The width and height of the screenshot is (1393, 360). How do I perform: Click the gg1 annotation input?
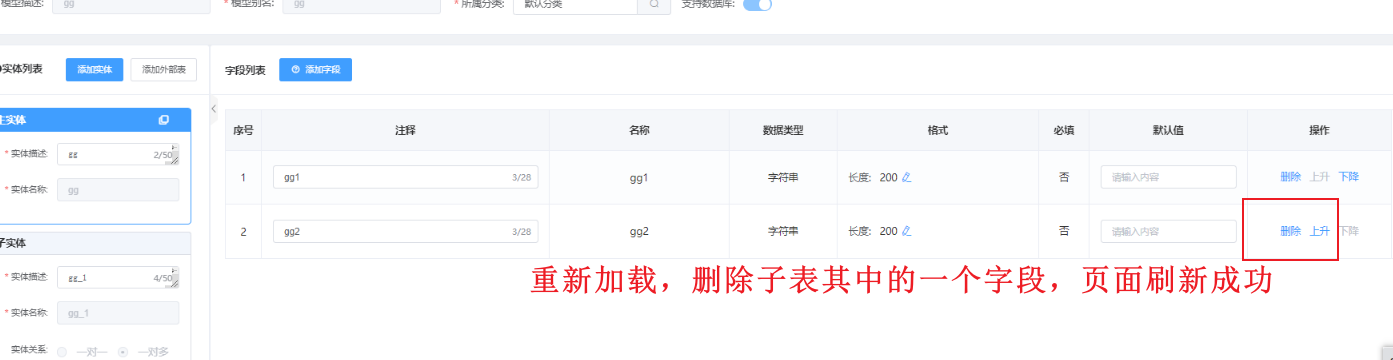pyautogui.click(x=405, y=177)
